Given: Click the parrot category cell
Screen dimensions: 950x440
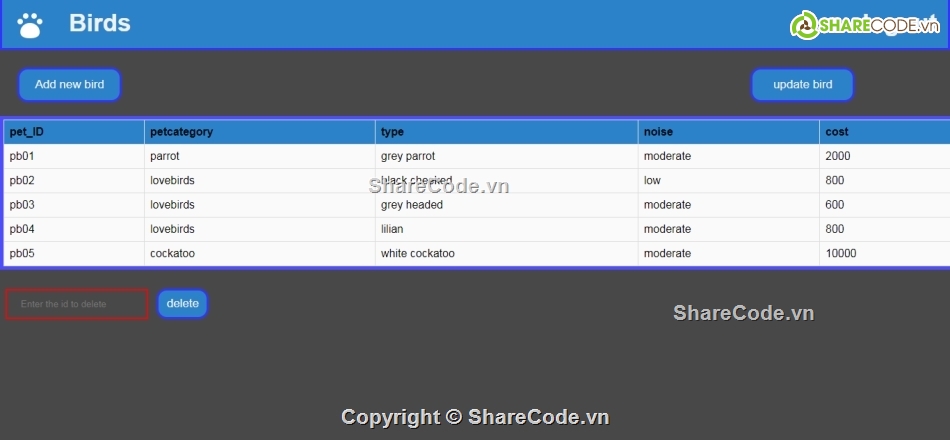Looking at the screenshot, I should point(165,156).
